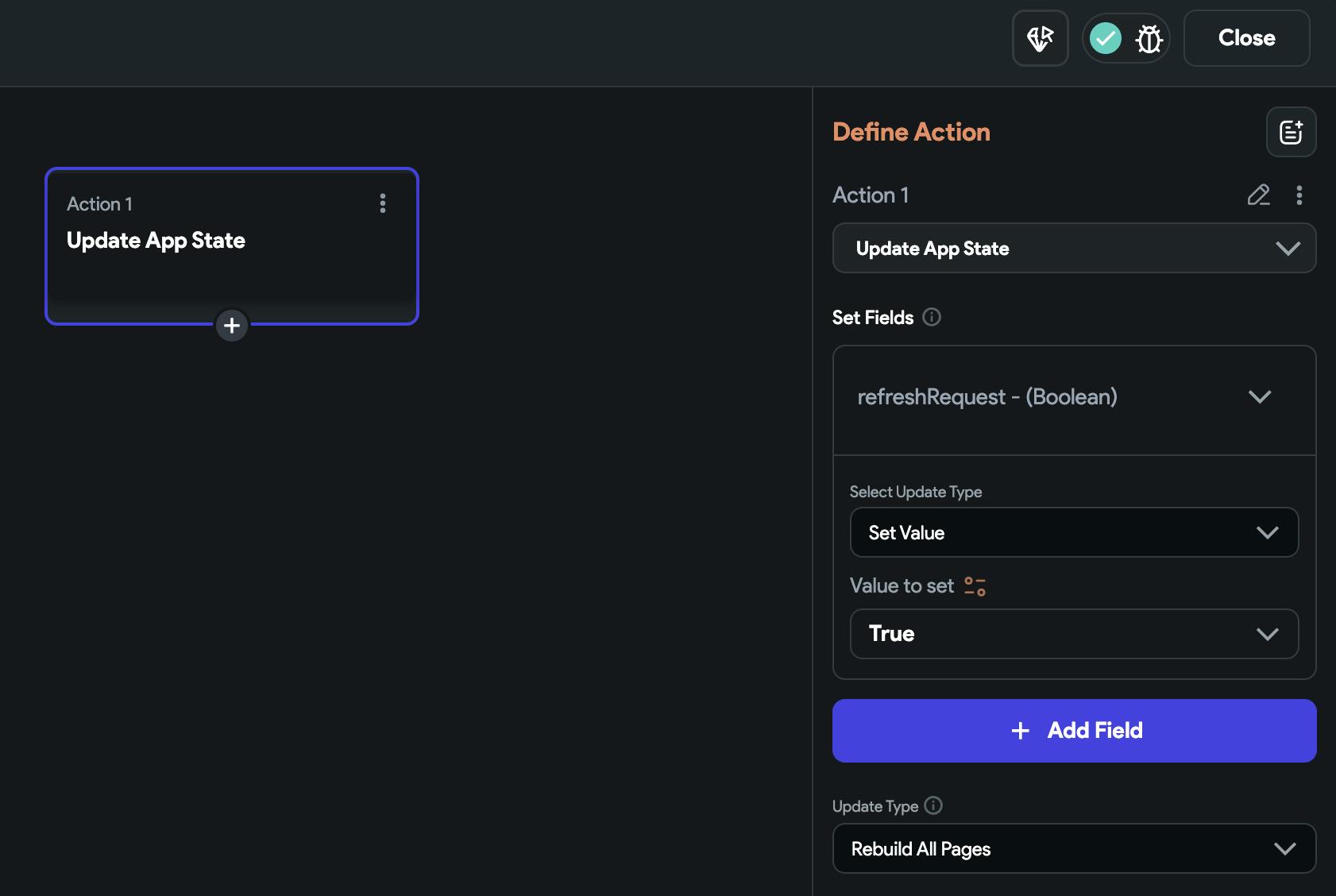The image size is (1336, 896).
Task: Open three-dot menu in Define Action panel
Action: click(1299, 195)
